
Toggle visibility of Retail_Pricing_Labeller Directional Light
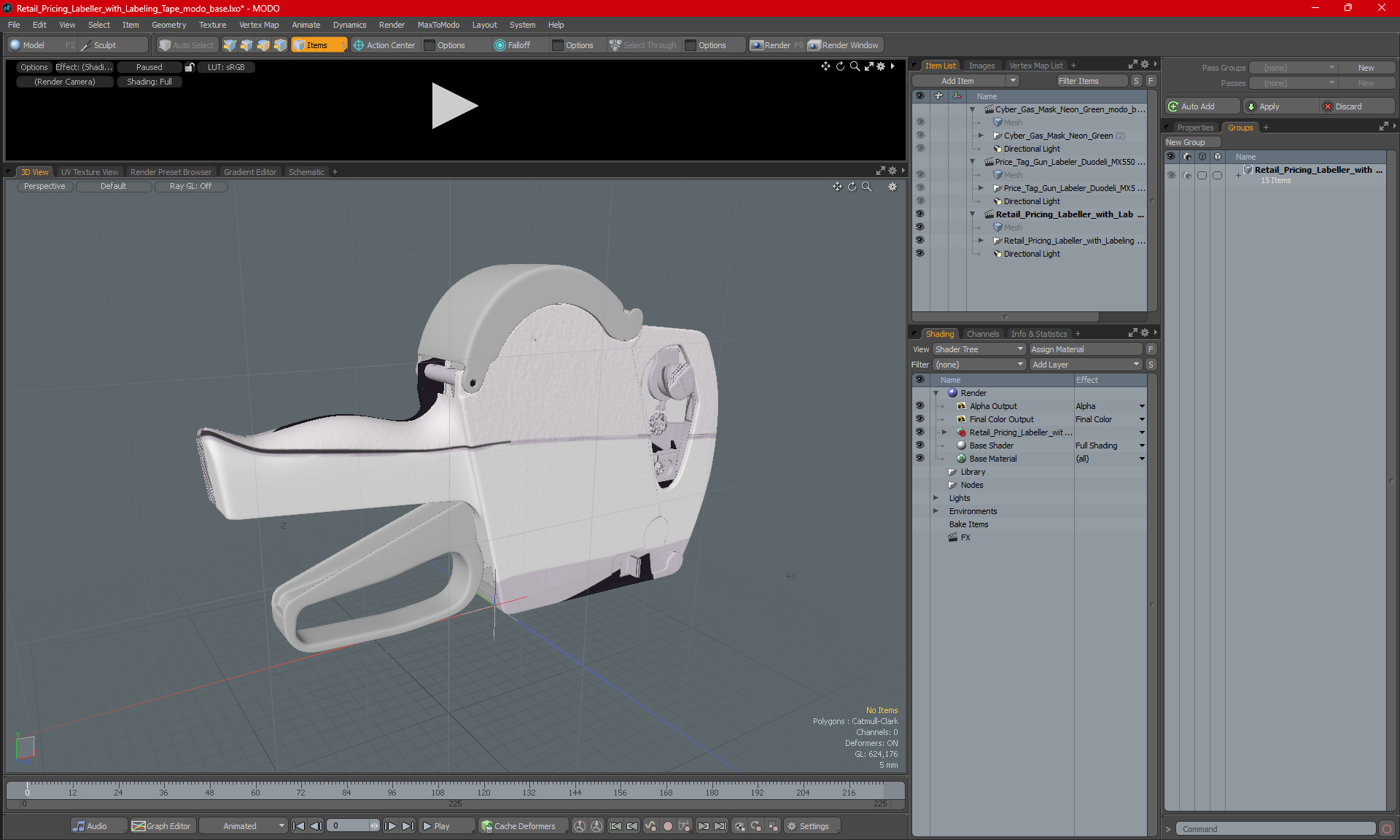pos(919,254)
